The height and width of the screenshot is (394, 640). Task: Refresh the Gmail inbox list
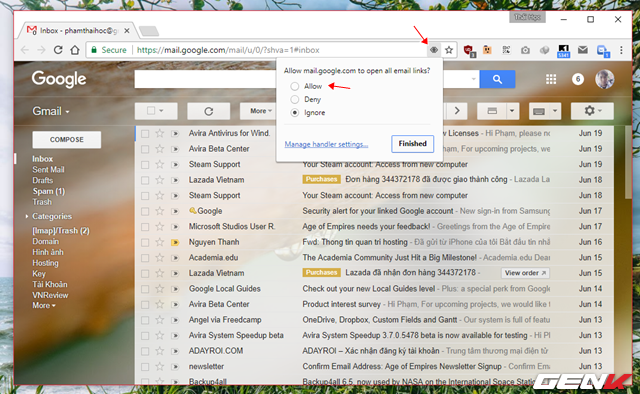tap(209, 111)
